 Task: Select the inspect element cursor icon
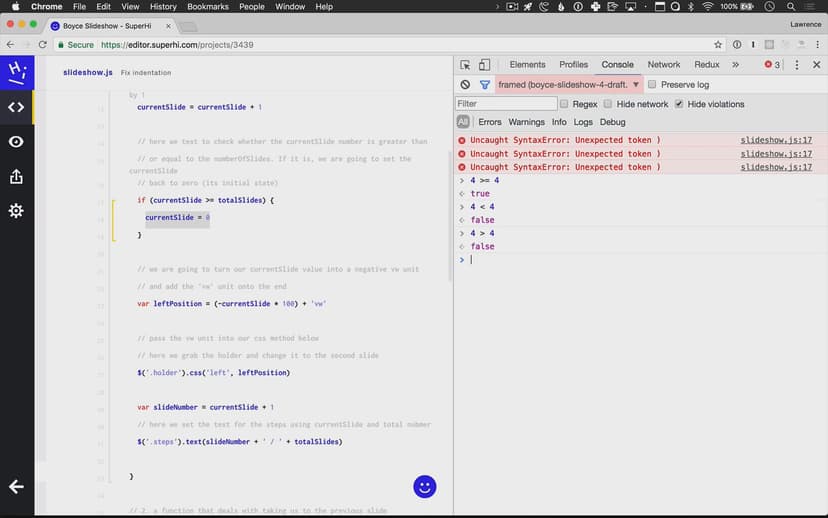[x=465, y=65]
